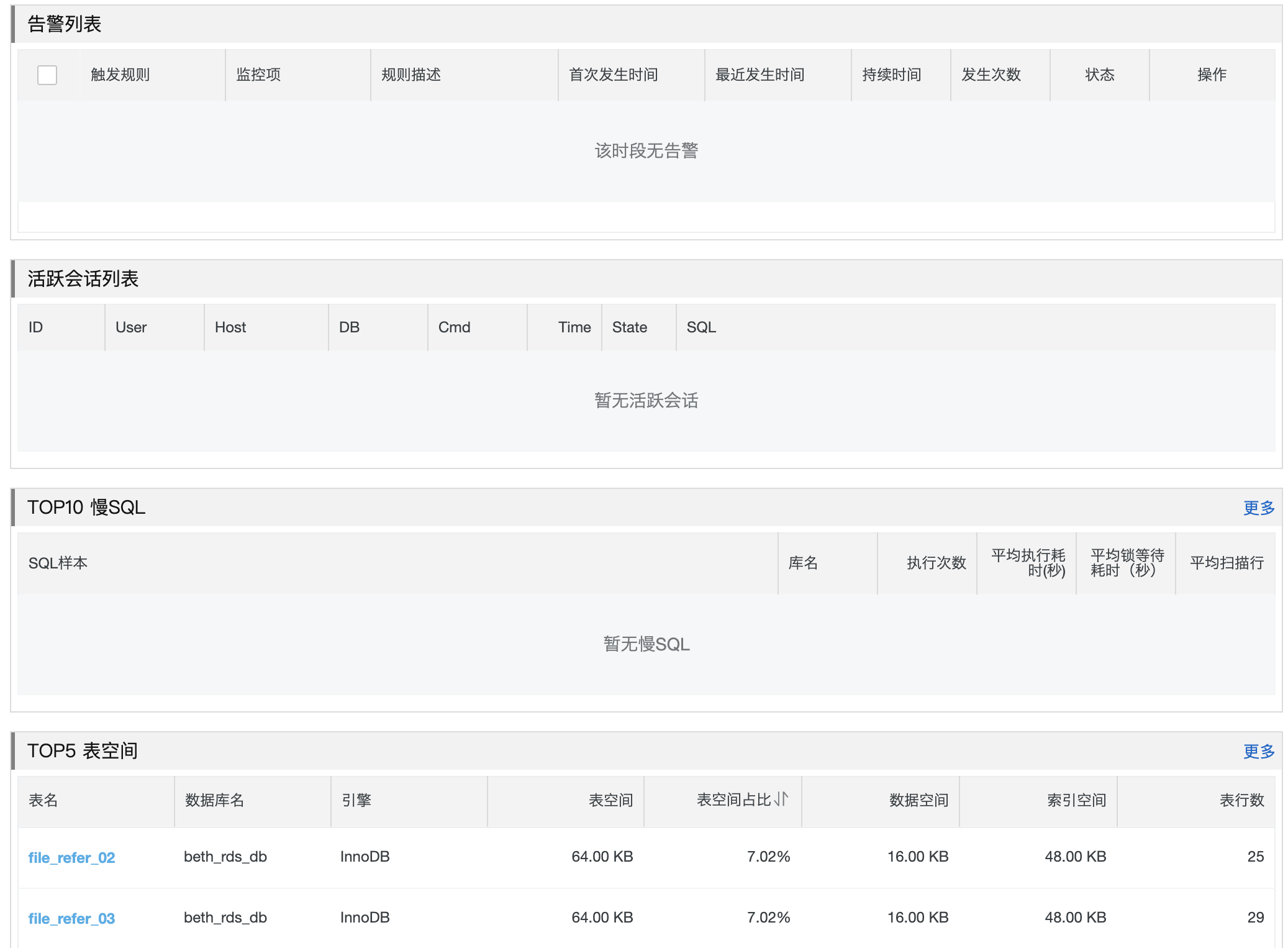Click the 索引空间 column header
This screenshot has width=1288, height=948.
point(1076,800)
